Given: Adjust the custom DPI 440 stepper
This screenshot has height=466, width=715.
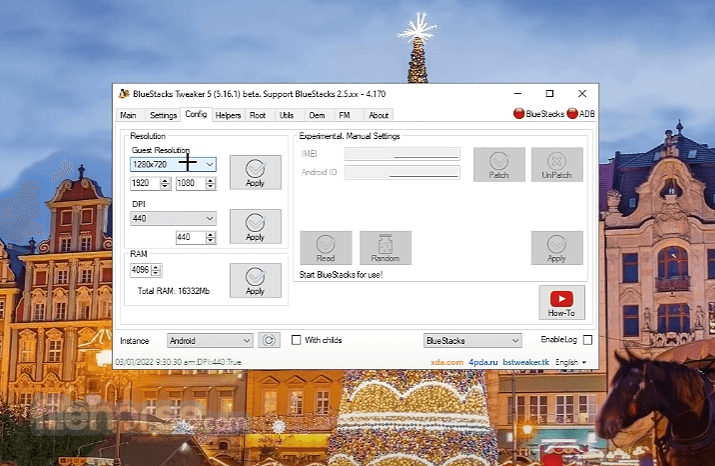Looking at the screenshot, I should coord(210,238).
